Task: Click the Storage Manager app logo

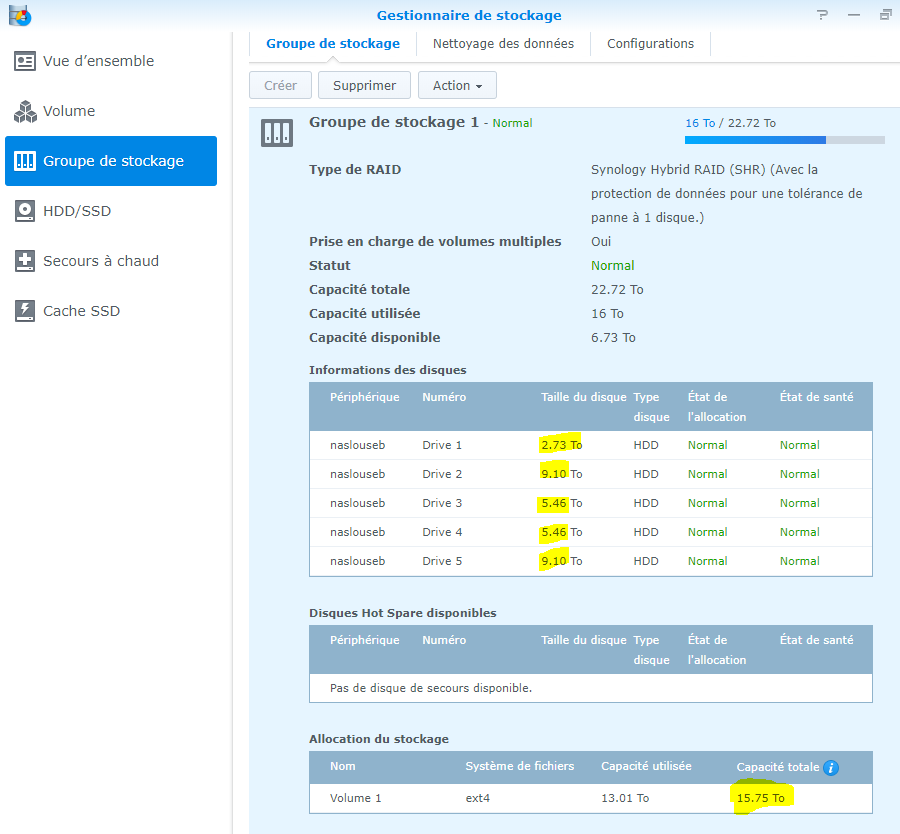Action: (x=19, y=15)
